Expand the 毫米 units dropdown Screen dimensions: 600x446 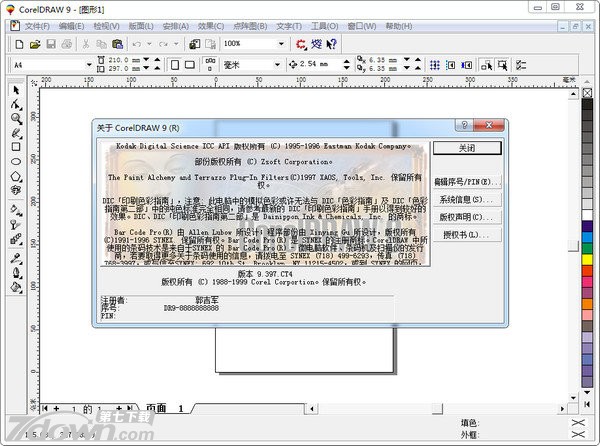point(277,65)
